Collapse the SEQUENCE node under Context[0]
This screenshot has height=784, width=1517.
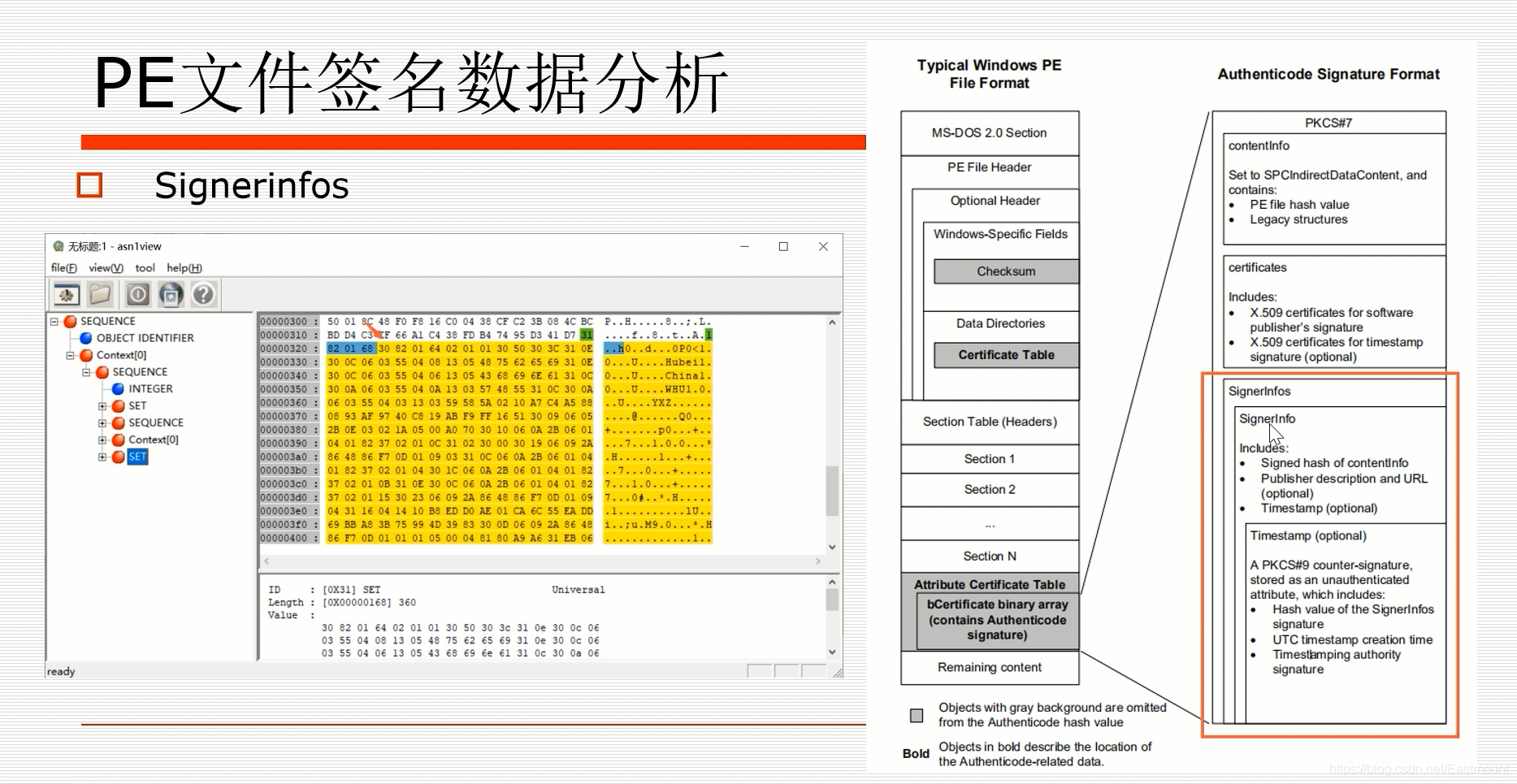click(x=86, y=372)
